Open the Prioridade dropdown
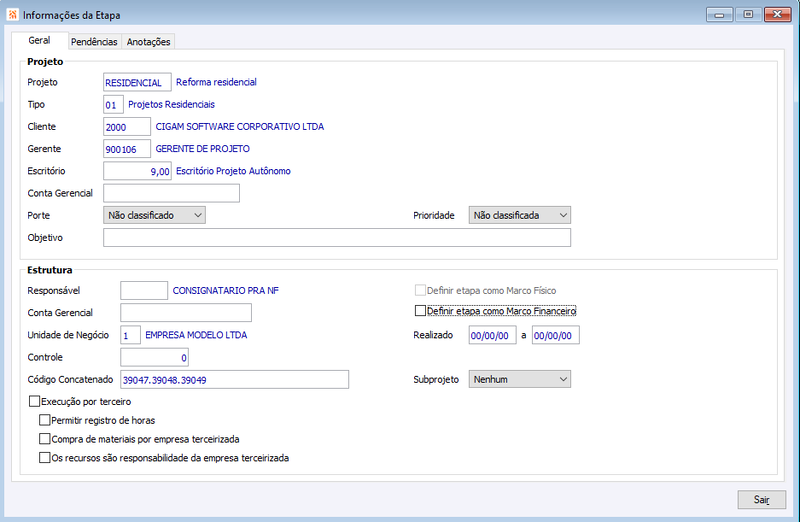This screenshot has width=800, height=522. pos(520,215)
